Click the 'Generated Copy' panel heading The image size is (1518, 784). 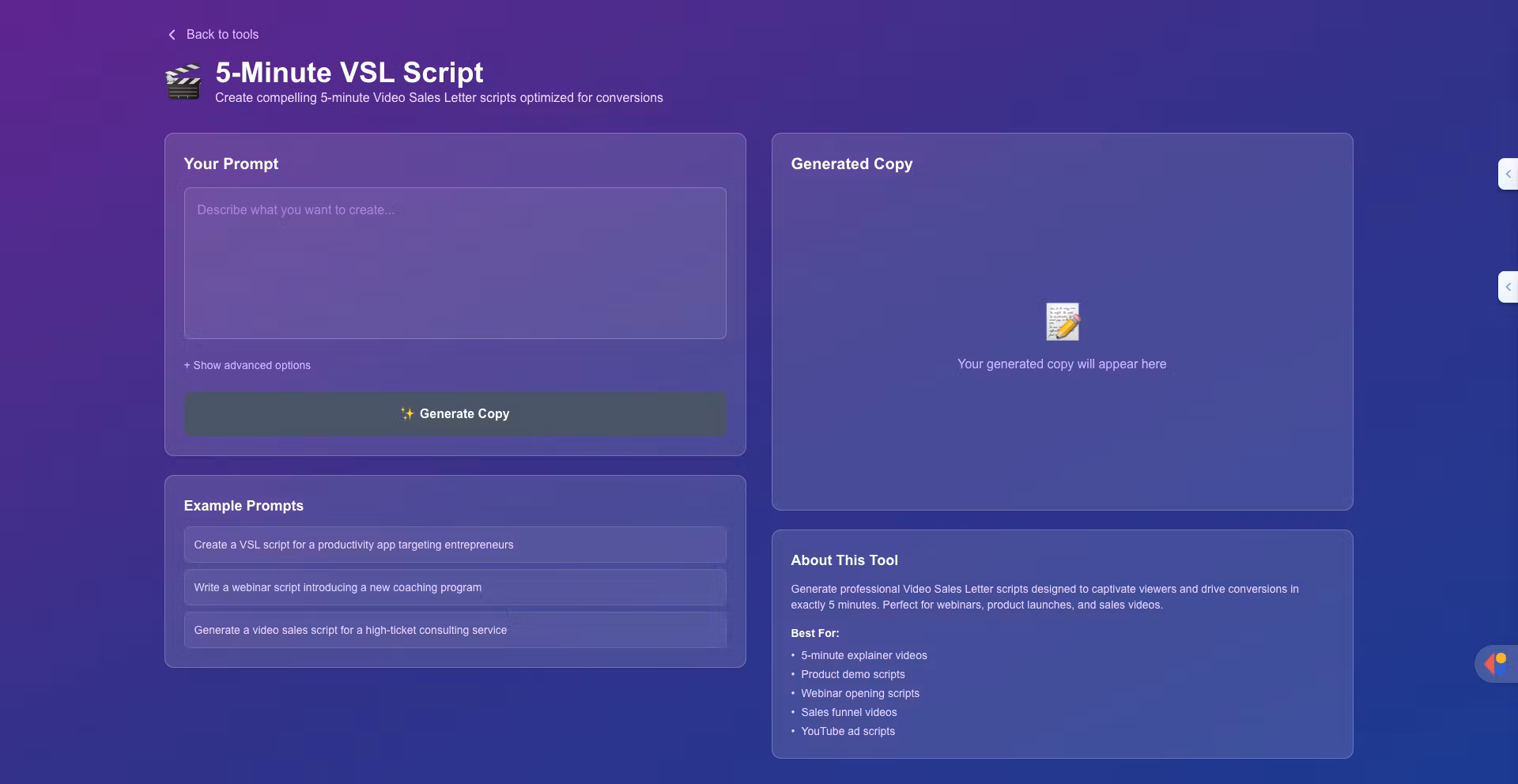[852, 164]
